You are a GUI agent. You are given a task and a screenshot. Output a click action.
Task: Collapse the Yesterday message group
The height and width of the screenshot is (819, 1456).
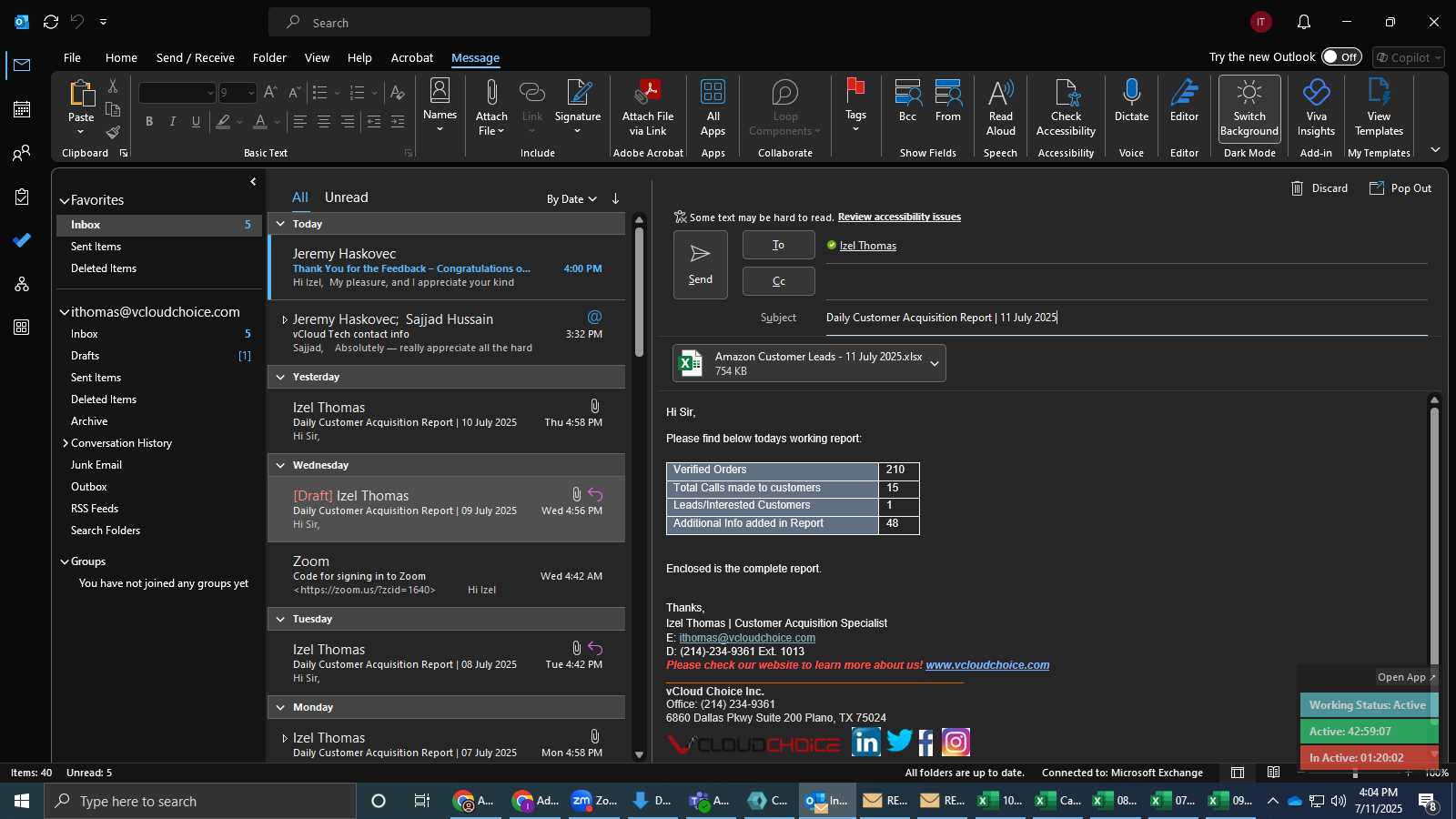[x=280, y=377]
